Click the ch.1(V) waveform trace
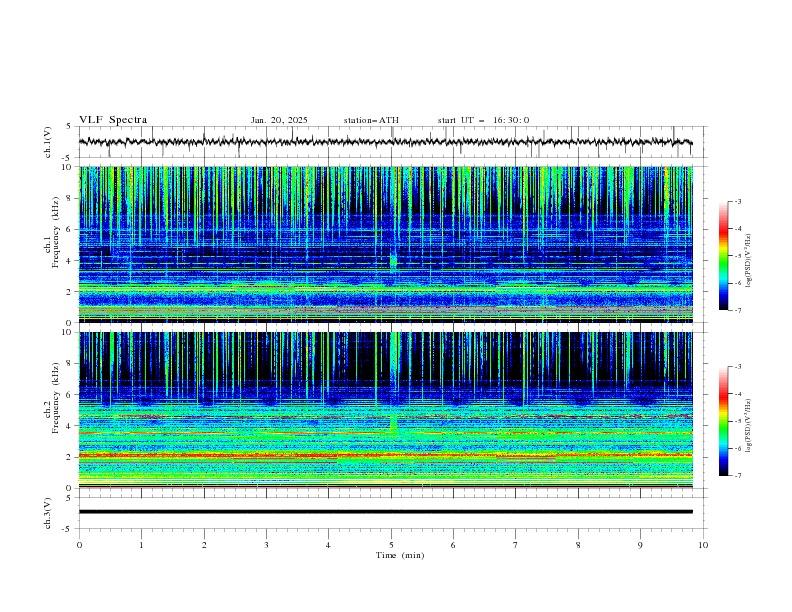The width and height of the screenshot is (792, 612). point(385,142)
